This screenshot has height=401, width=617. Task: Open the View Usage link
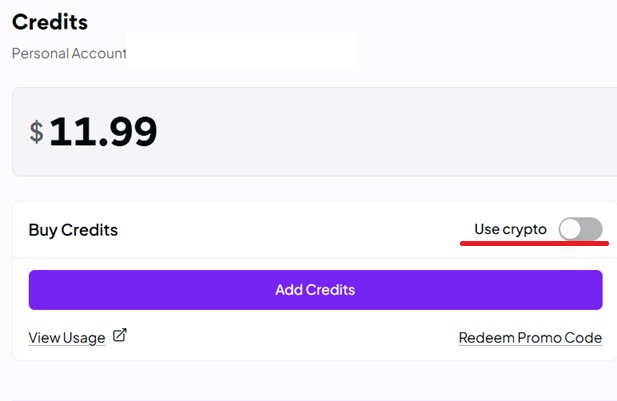(x=67, y=338)
